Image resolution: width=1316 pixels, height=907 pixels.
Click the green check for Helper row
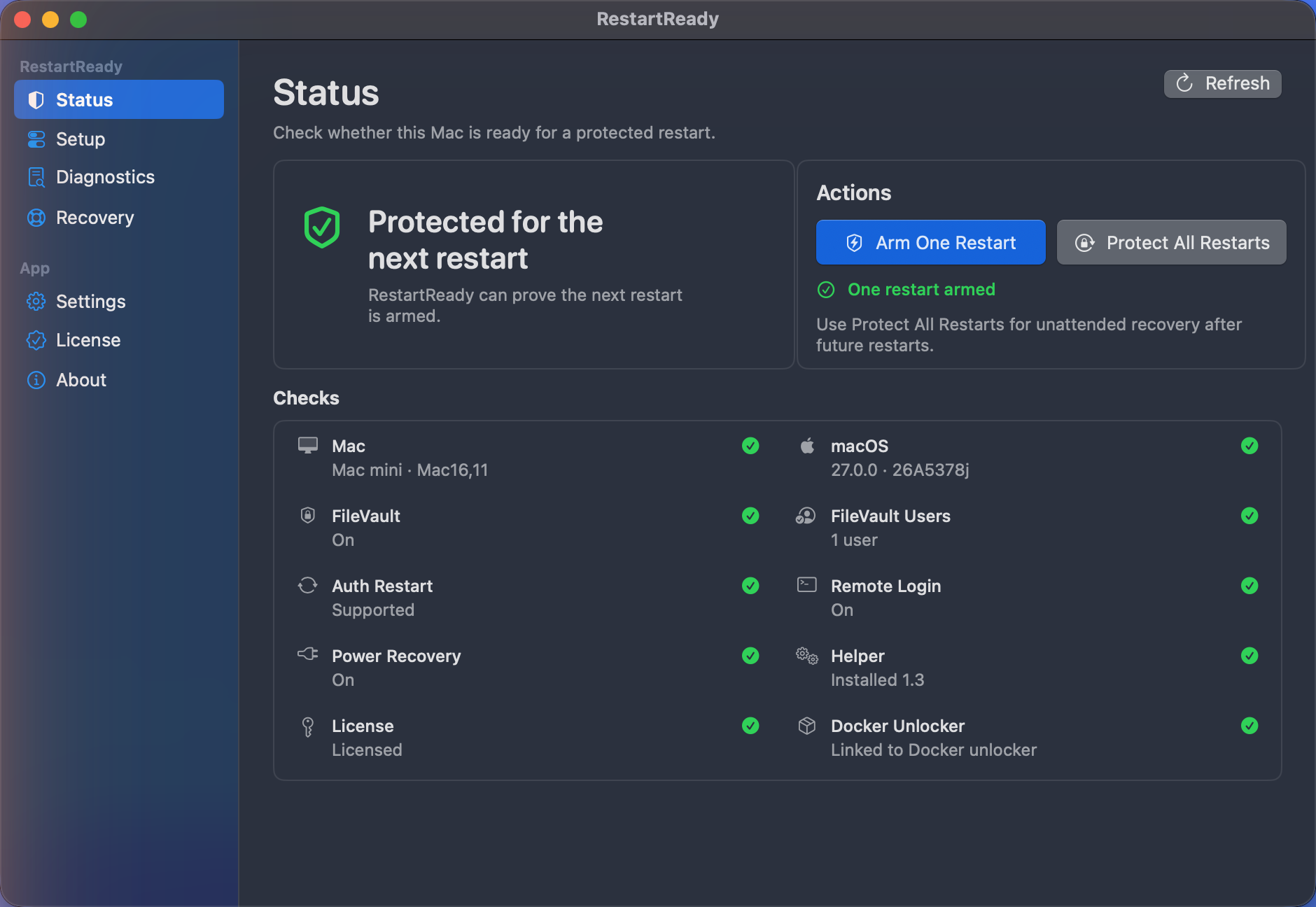click(x=1249, y=656)
